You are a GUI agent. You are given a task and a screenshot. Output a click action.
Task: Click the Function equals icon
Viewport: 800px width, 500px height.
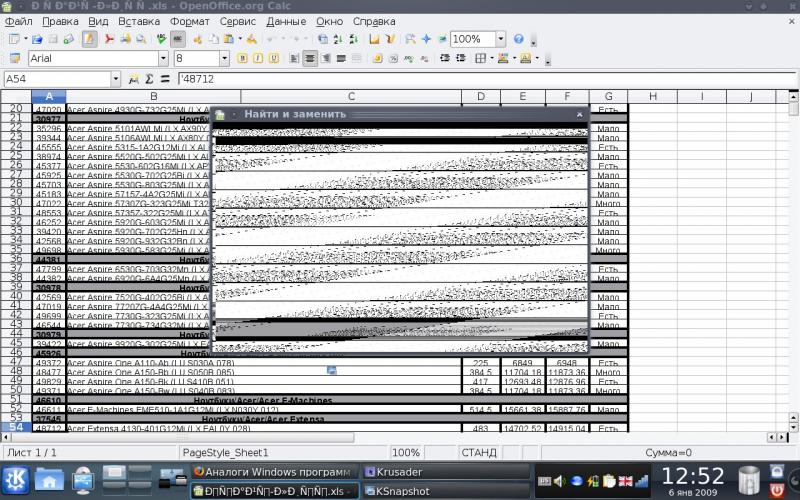[x=165, y=79]
